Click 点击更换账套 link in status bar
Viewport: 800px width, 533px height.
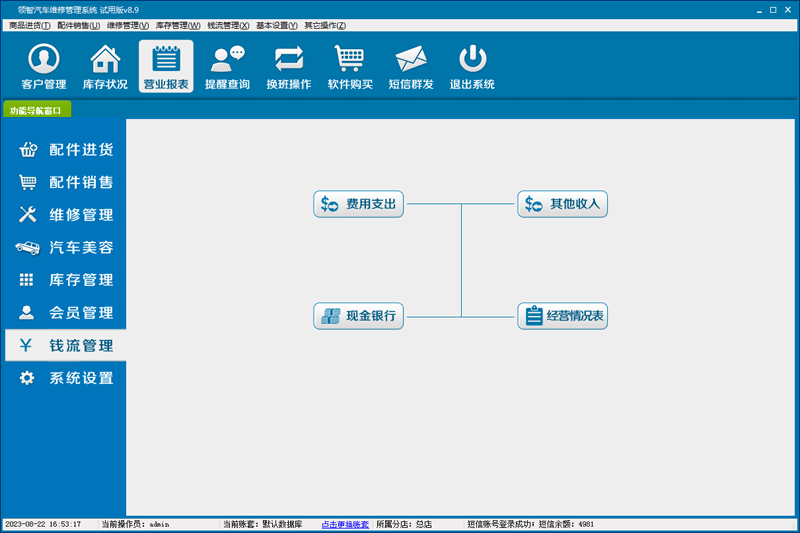click(345, 524)
